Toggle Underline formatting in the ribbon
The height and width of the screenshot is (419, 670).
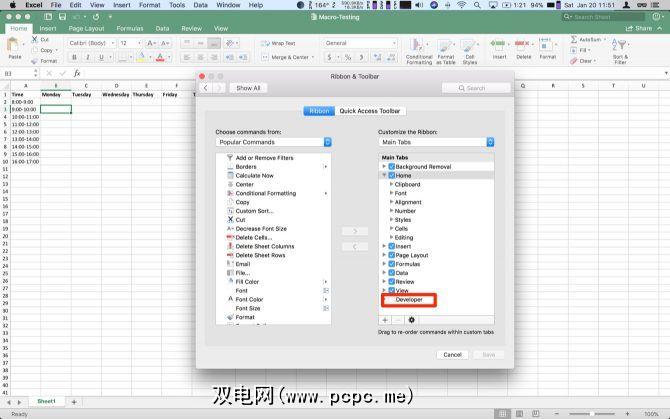click(x=101, y=57)
